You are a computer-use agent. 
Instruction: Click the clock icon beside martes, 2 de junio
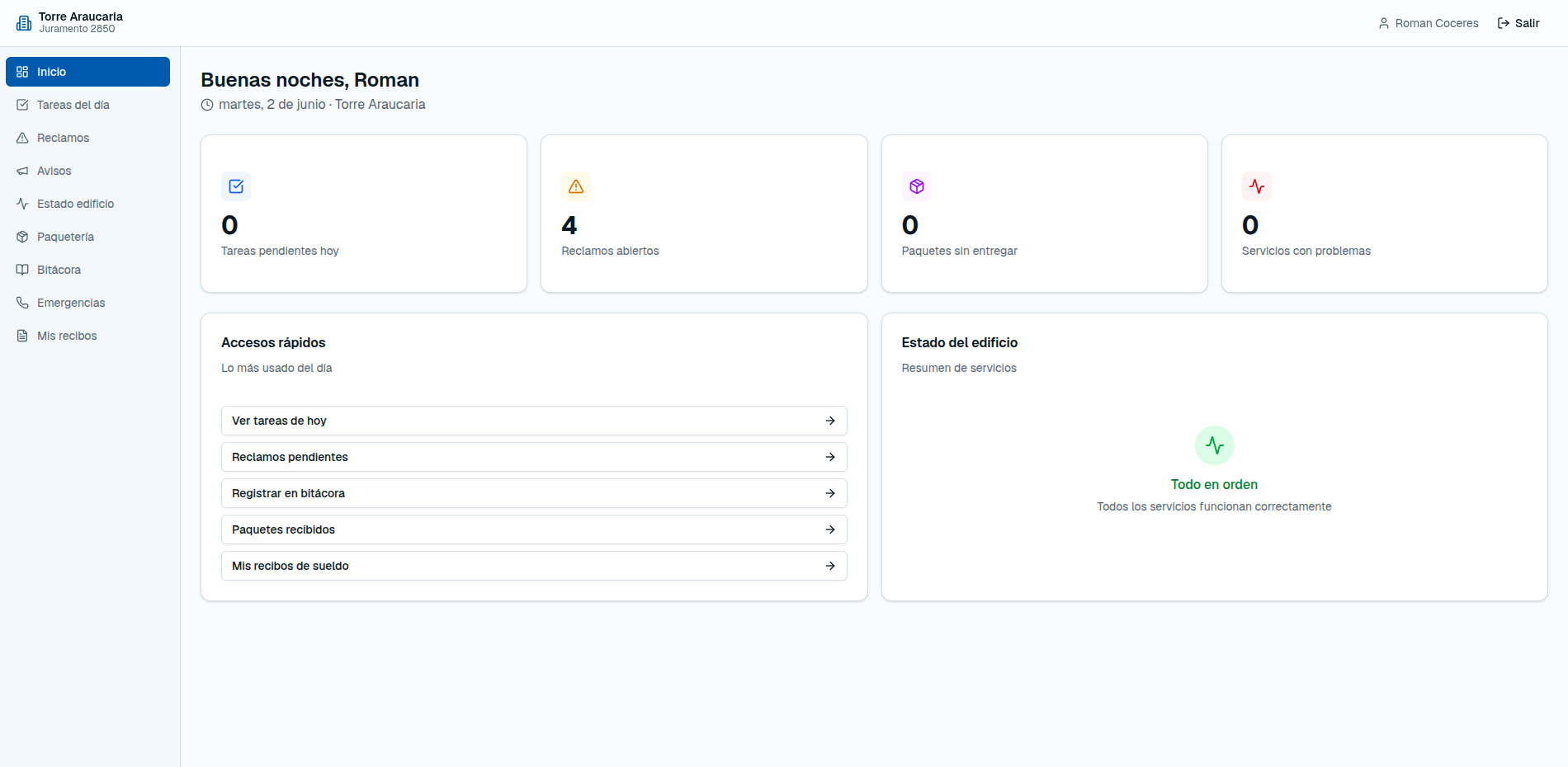[207, 105]
